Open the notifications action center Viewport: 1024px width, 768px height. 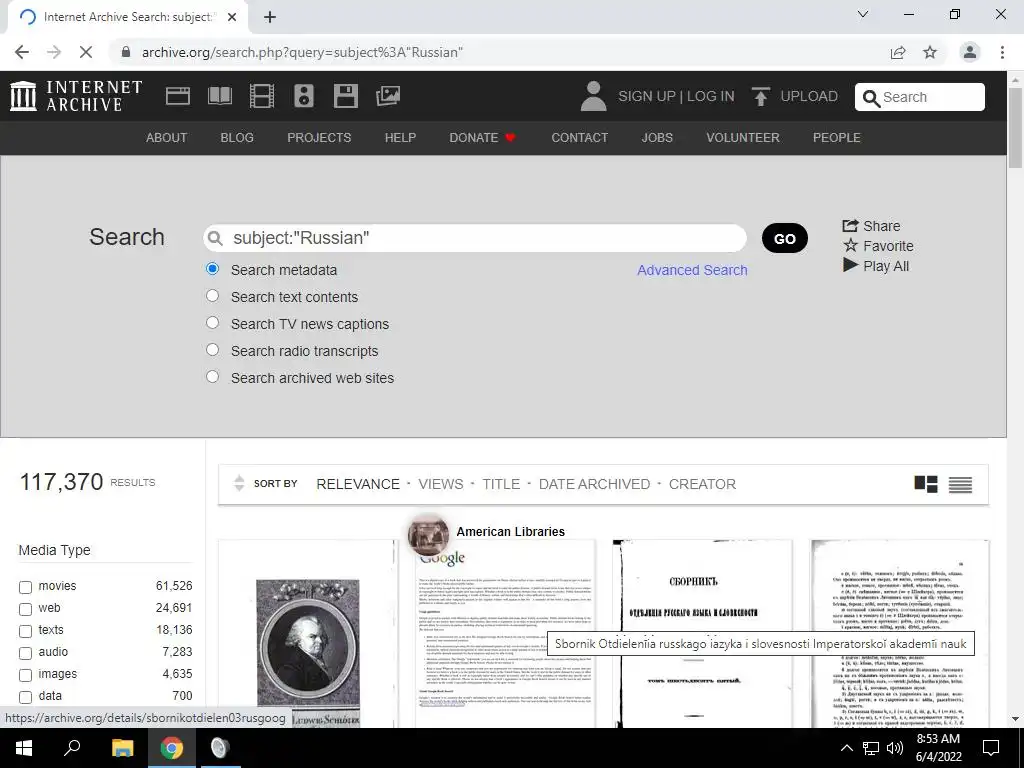coord(991,748)
